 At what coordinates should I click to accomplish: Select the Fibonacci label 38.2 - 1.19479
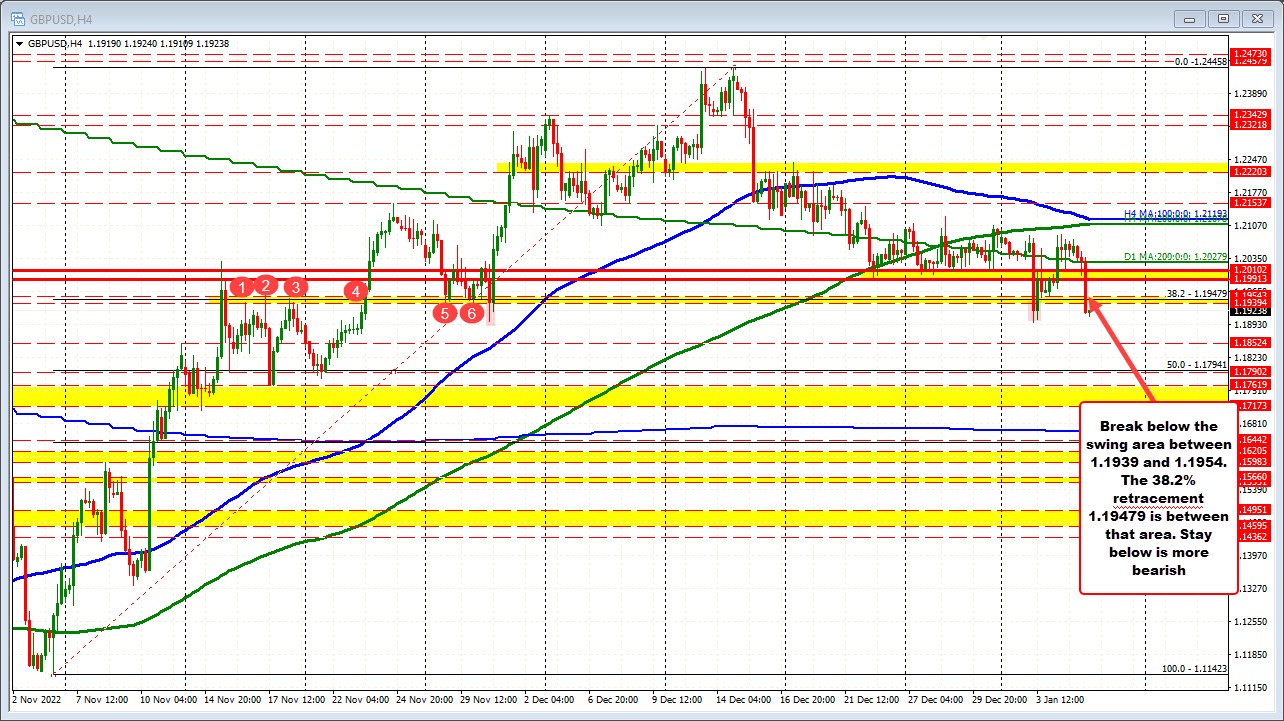tap(1197, 293)
